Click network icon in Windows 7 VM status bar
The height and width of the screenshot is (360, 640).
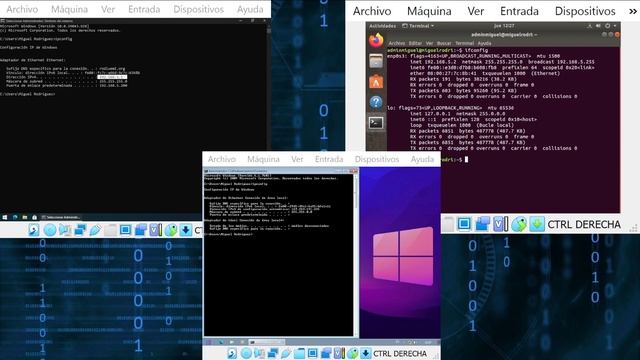coord(273,353)
